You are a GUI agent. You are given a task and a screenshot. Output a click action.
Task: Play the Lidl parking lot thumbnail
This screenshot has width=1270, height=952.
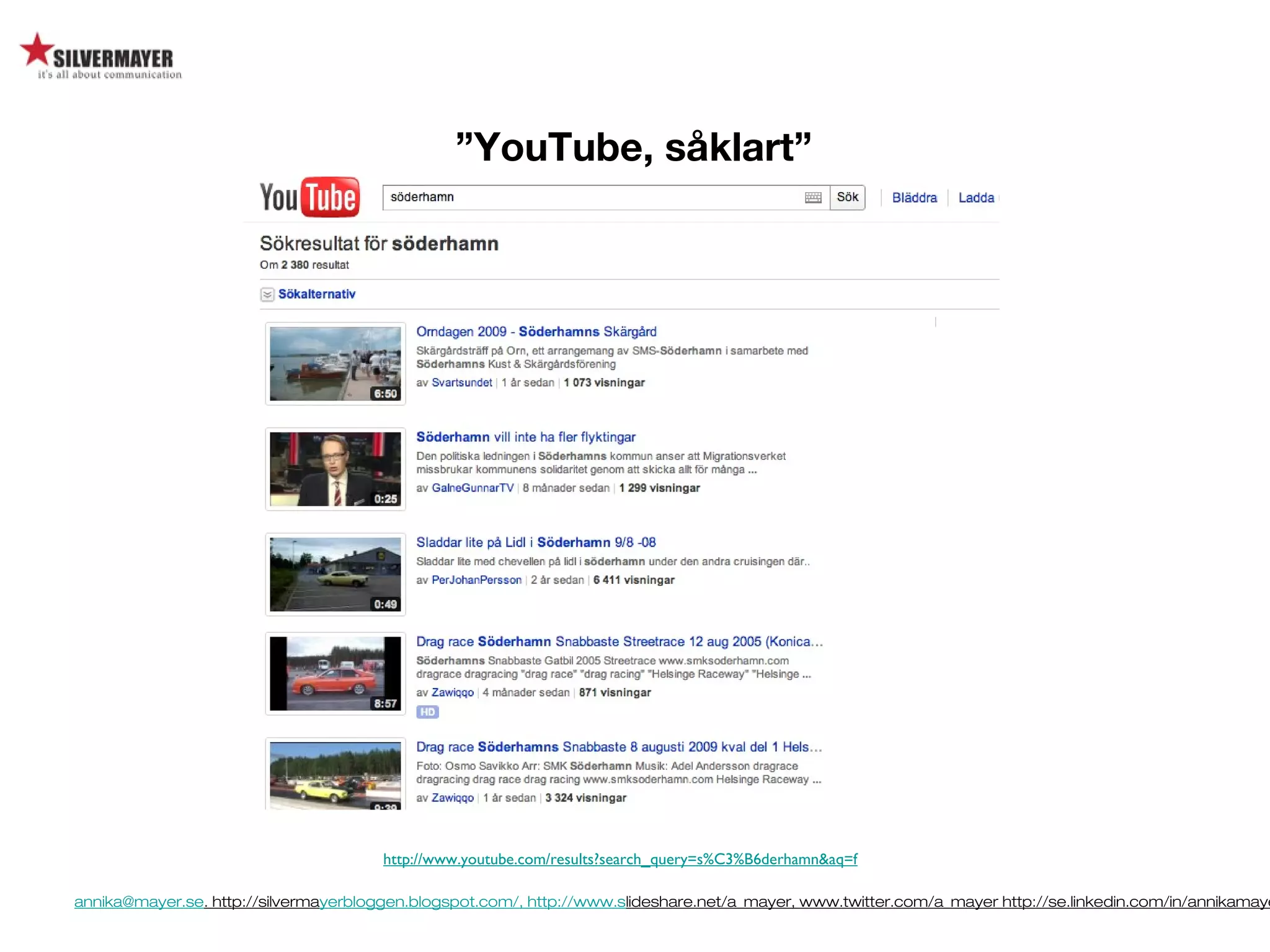point(335,575)
